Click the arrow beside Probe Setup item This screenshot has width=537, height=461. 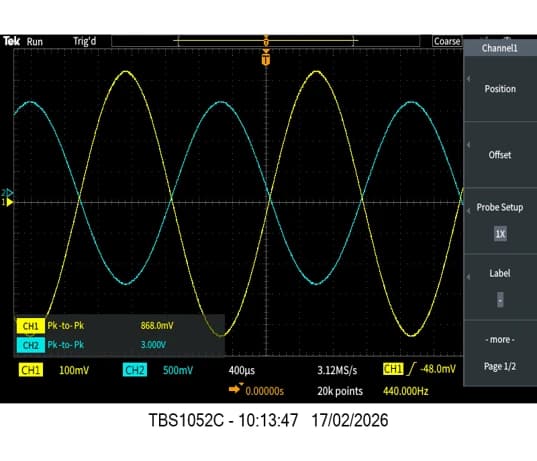pos(468,211)
